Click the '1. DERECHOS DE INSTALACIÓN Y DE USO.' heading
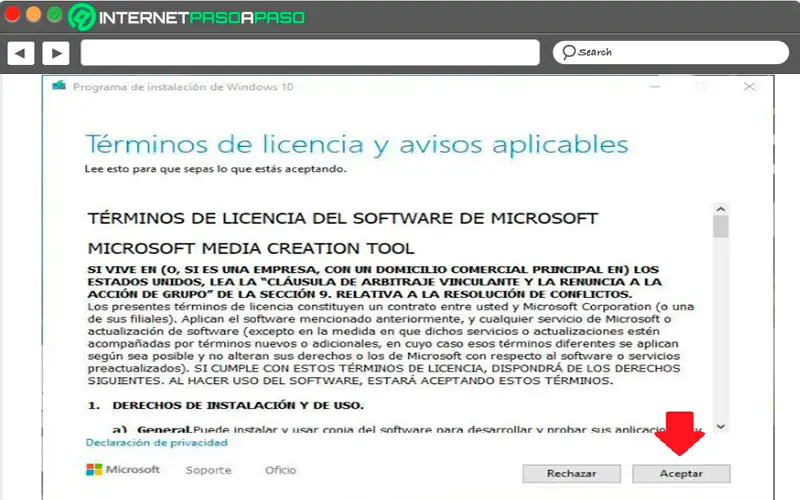 click(x=226, y=406)
